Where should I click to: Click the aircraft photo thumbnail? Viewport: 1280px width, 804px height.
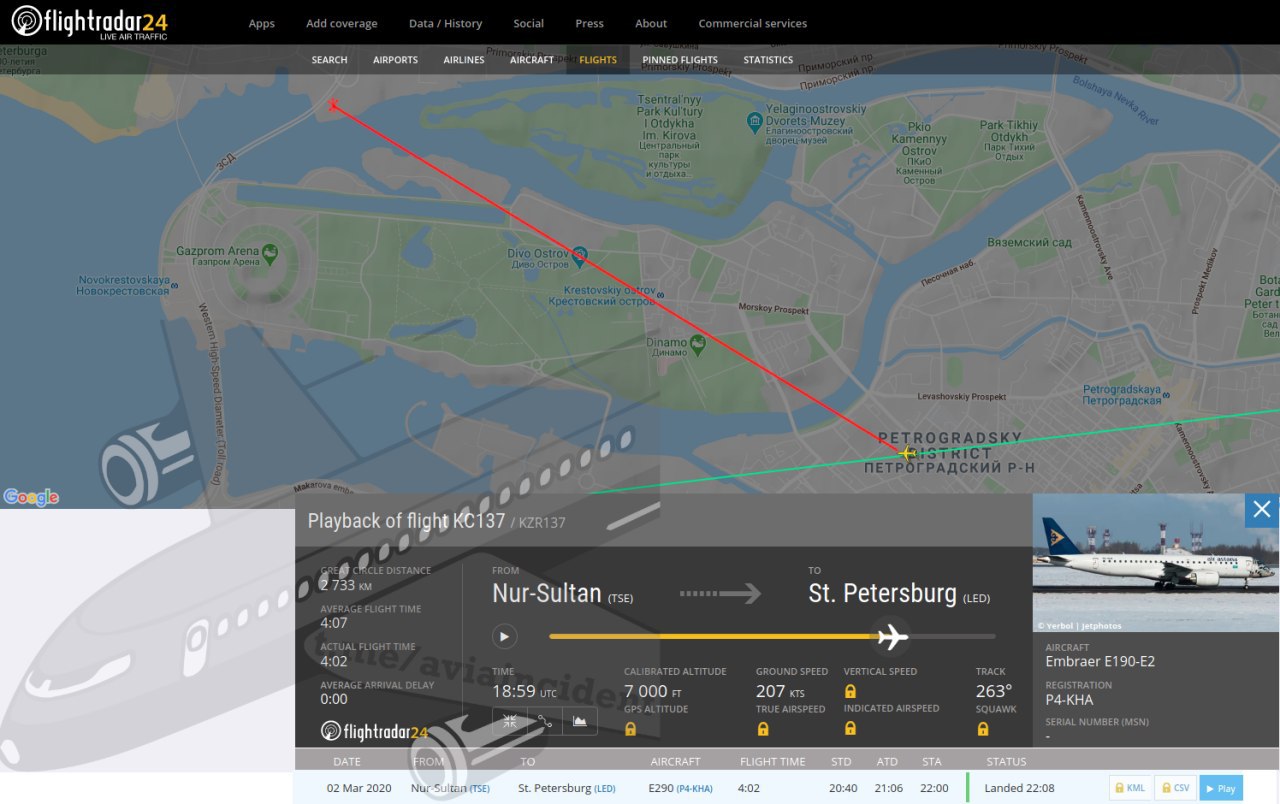coord(1156,563)
